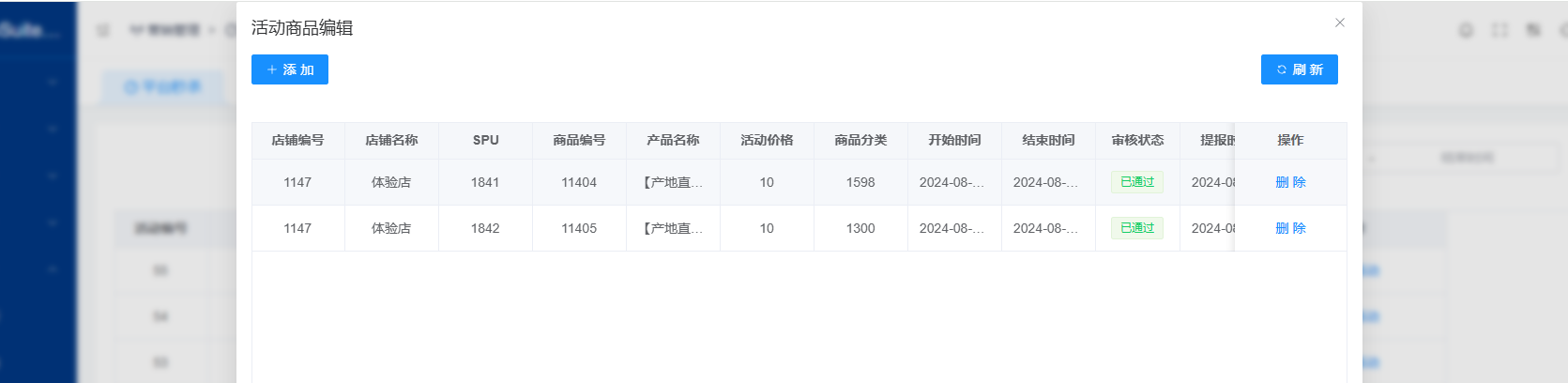Viewport: 1568px width, 383px height.
Task: Click the 已通过 tag for product 11405
Action: 1137,228
